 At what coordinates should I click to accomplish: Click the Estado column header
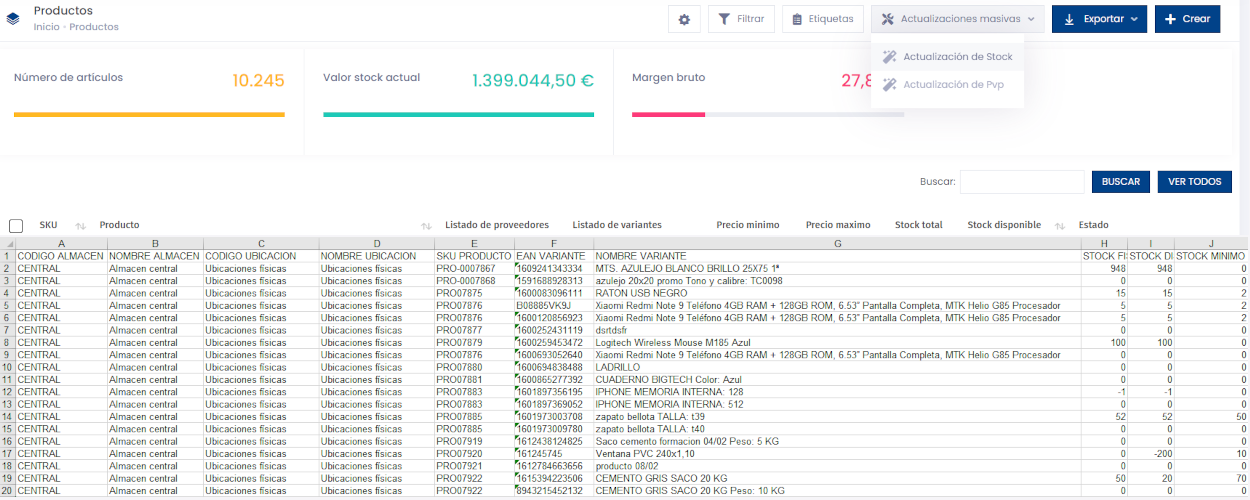(x=1093, y=225)
